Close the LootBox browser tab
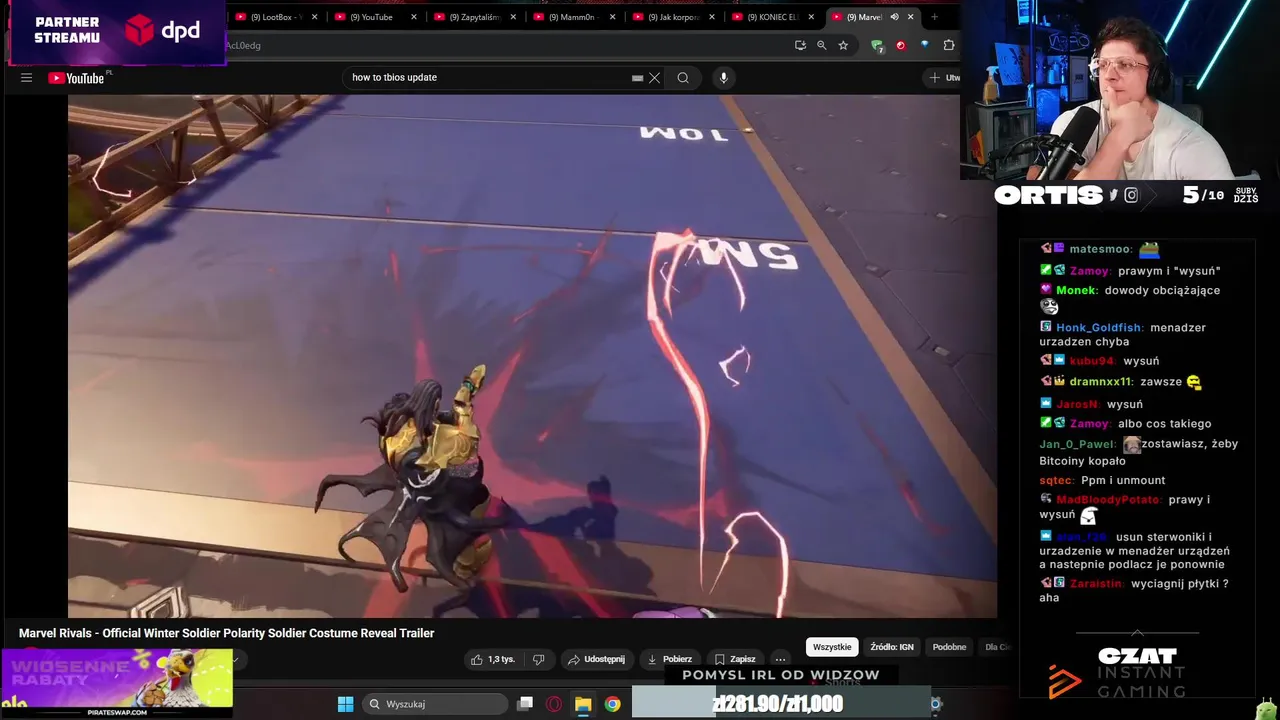The height and width of the screenshot is (720, 1280). click(315, 17)
